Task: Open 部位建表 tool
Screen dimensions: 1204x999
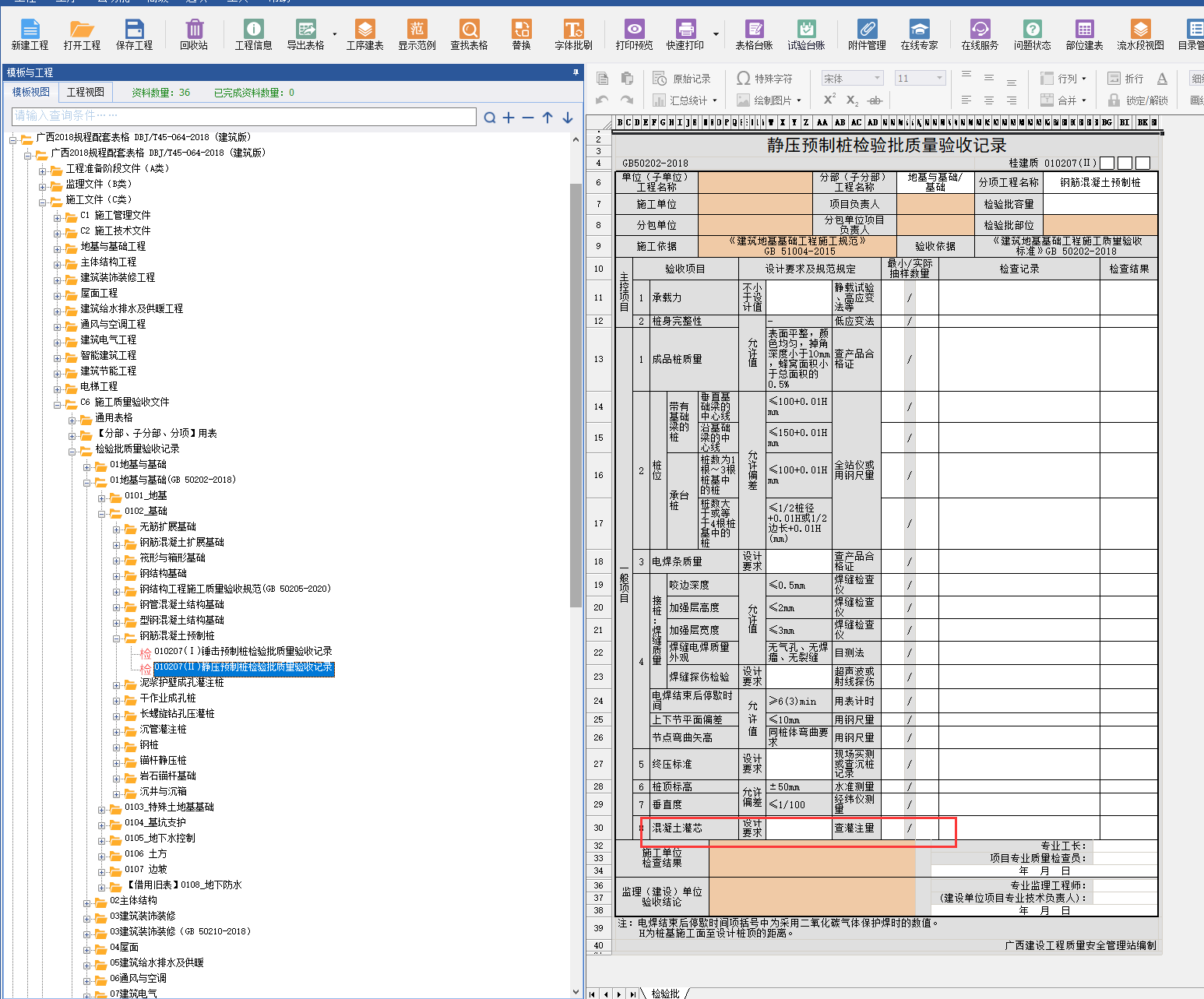Action: pyautogui.click(x=1084, y=35)
